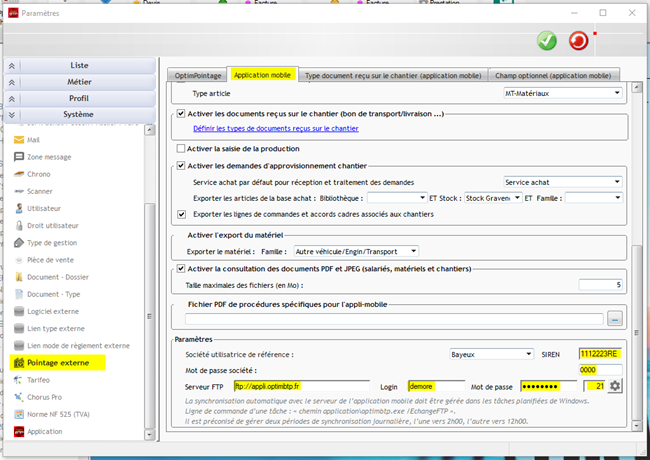
Task: Click the FTP settings gear icon
Action: tap(616, 387)
